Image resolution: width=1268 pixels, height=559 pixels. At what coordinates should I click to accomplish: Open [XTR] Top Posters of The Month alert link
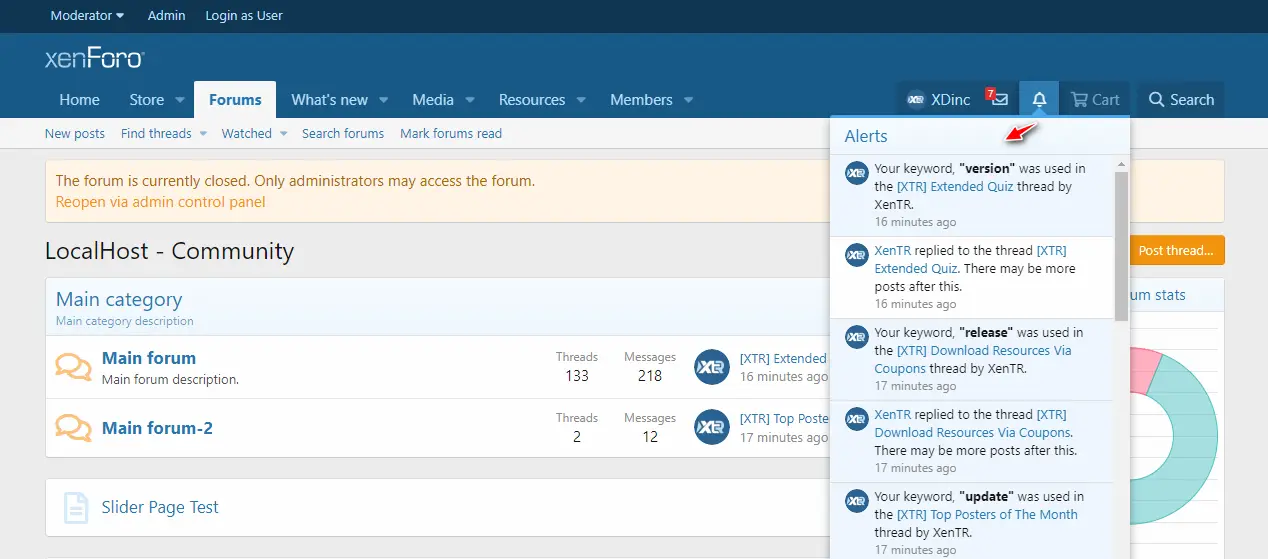pyautogui.click(x=987, y=514)
